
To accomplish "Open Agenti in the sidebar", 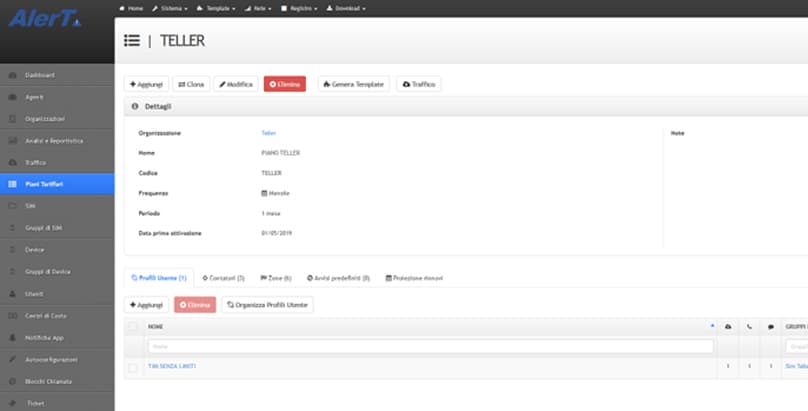I will [57, 97].
